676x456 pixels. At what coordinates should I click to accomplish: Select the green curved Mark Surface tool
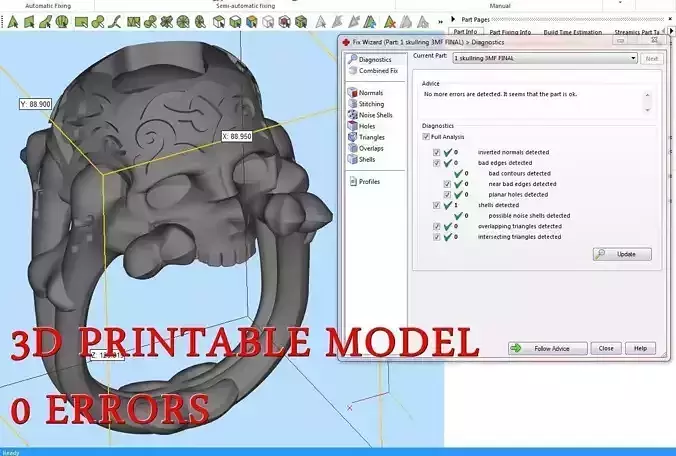pyautogui.click(x=46, y=22)
